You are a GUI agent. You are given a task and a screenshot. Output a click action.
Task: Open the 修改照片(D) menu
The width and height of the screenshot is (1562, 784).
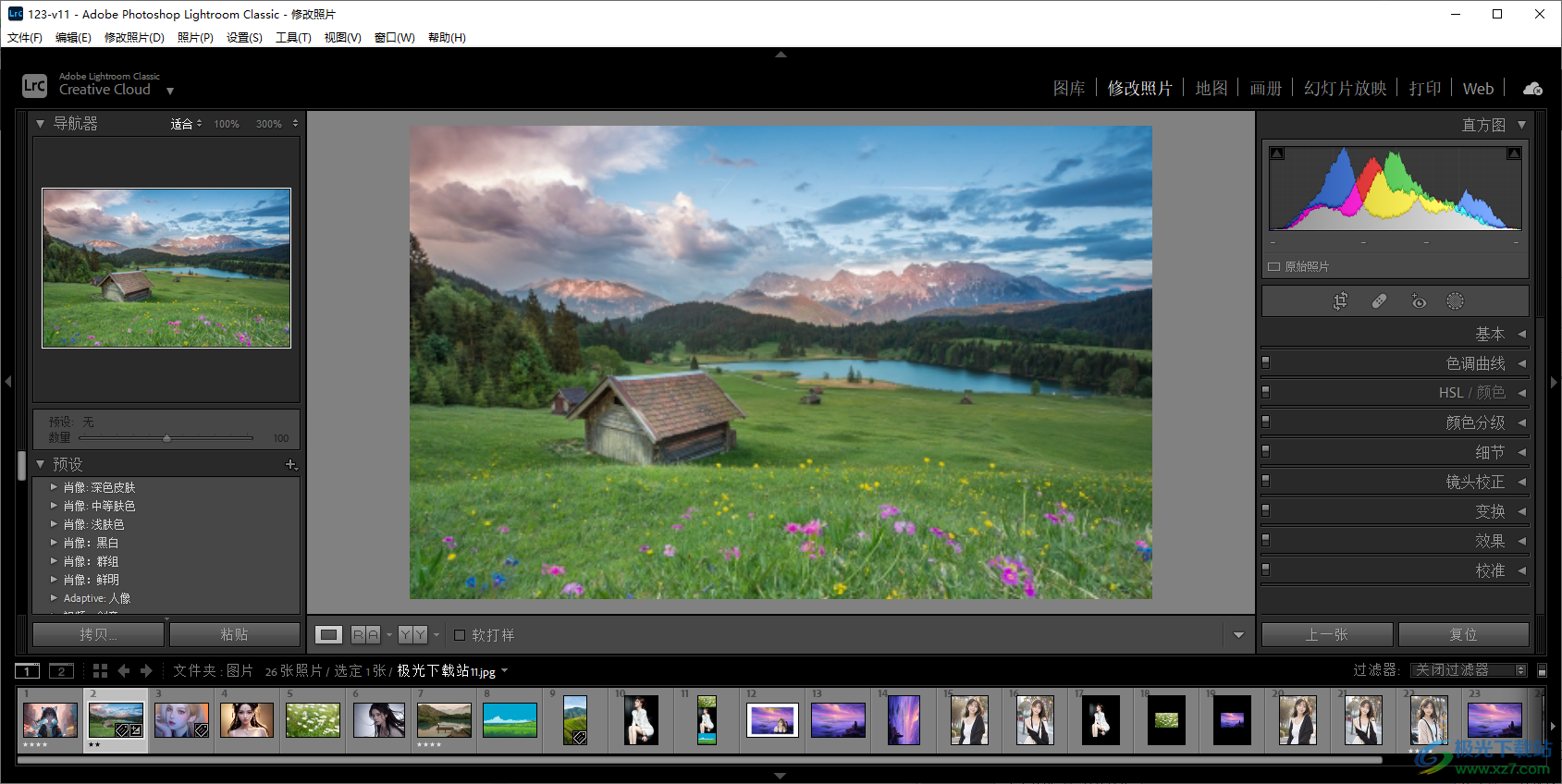(134, 38)
